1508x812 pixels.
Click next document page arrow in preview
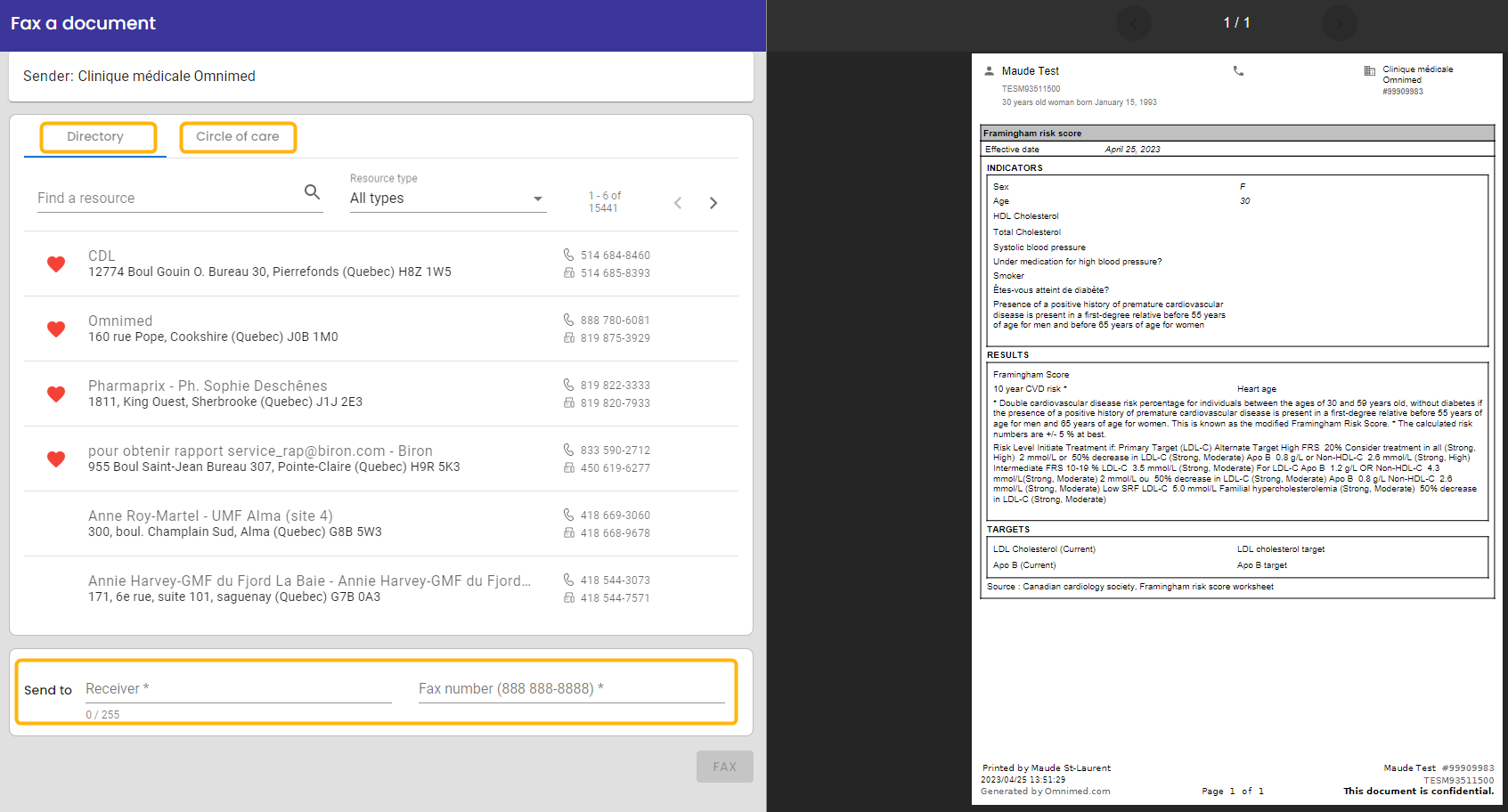click(x=1339, y=23)
